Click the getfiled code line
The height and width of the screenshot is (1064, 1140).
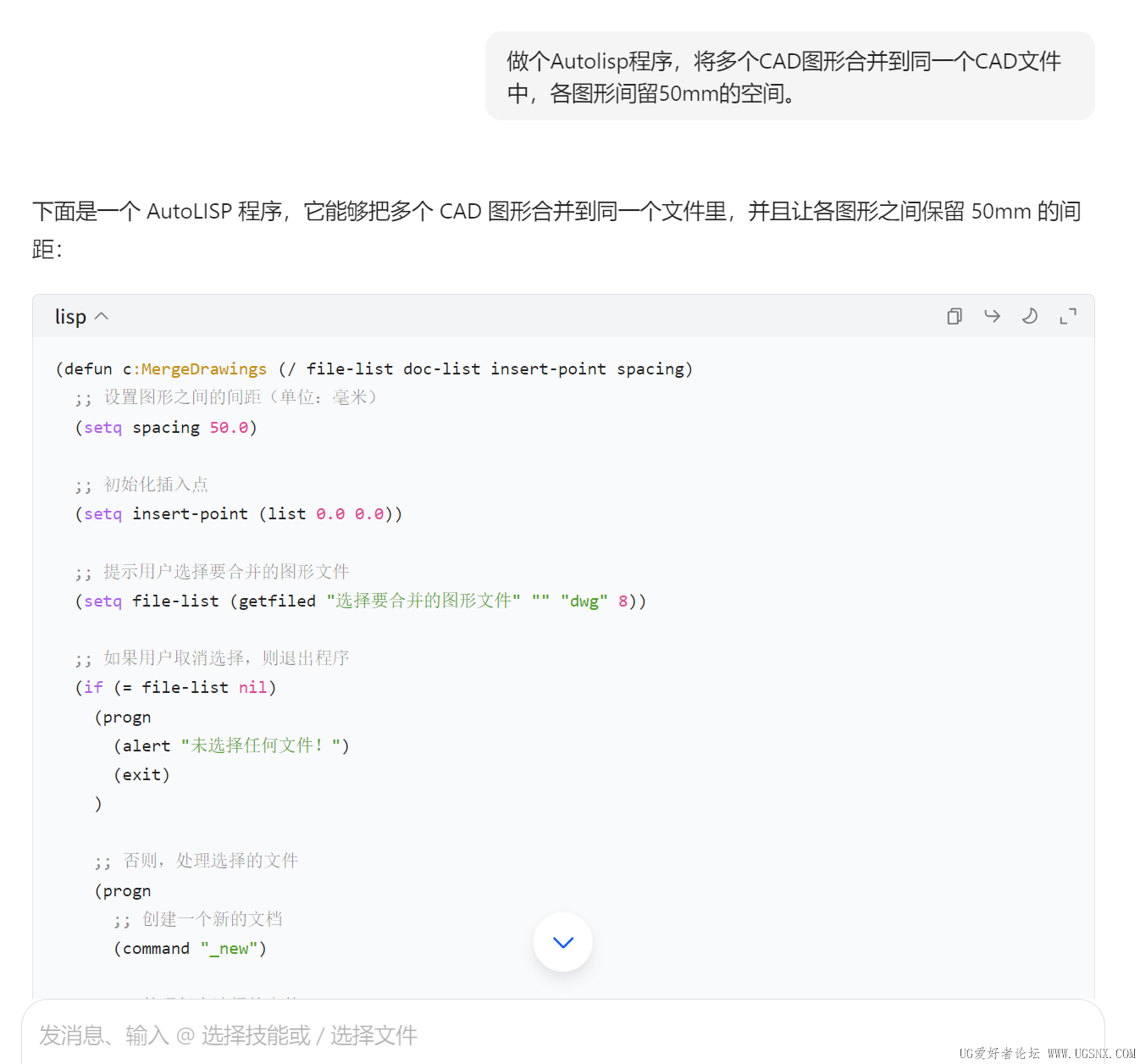pyautogui.click(x=361, y=601)
